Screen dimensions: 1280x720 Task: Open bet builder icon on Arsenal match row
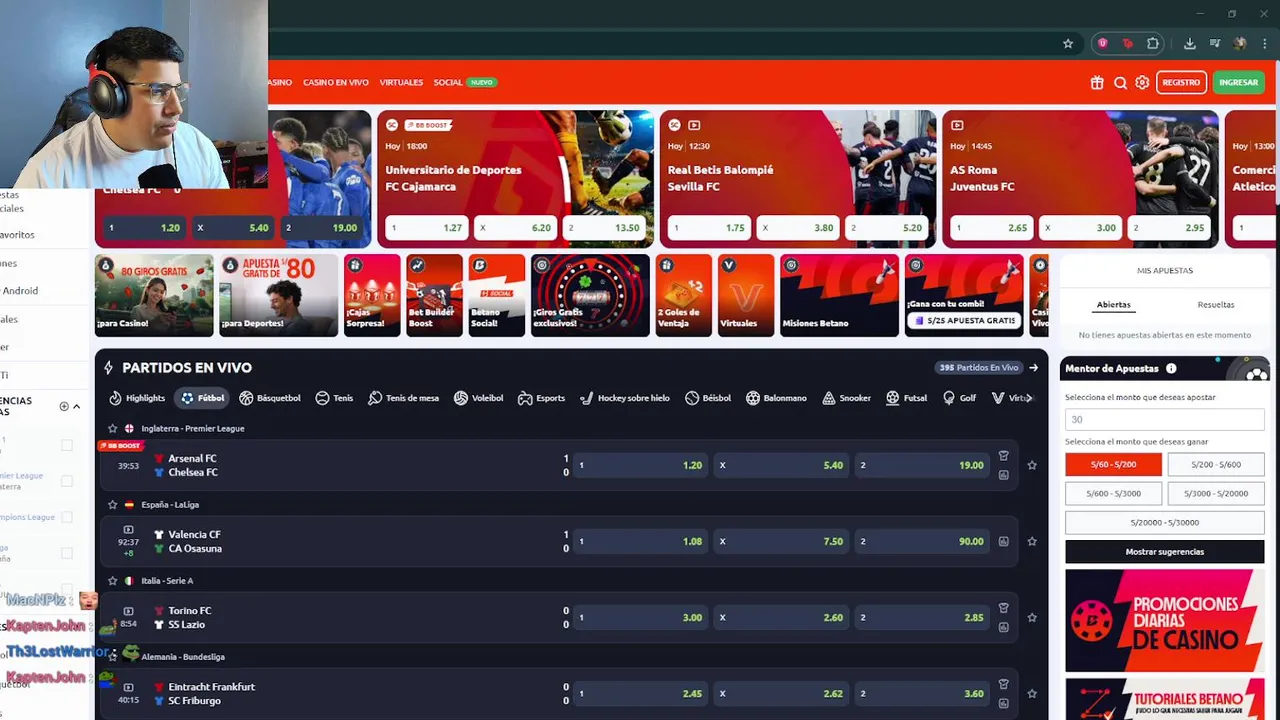click(x=1003, y=456)
